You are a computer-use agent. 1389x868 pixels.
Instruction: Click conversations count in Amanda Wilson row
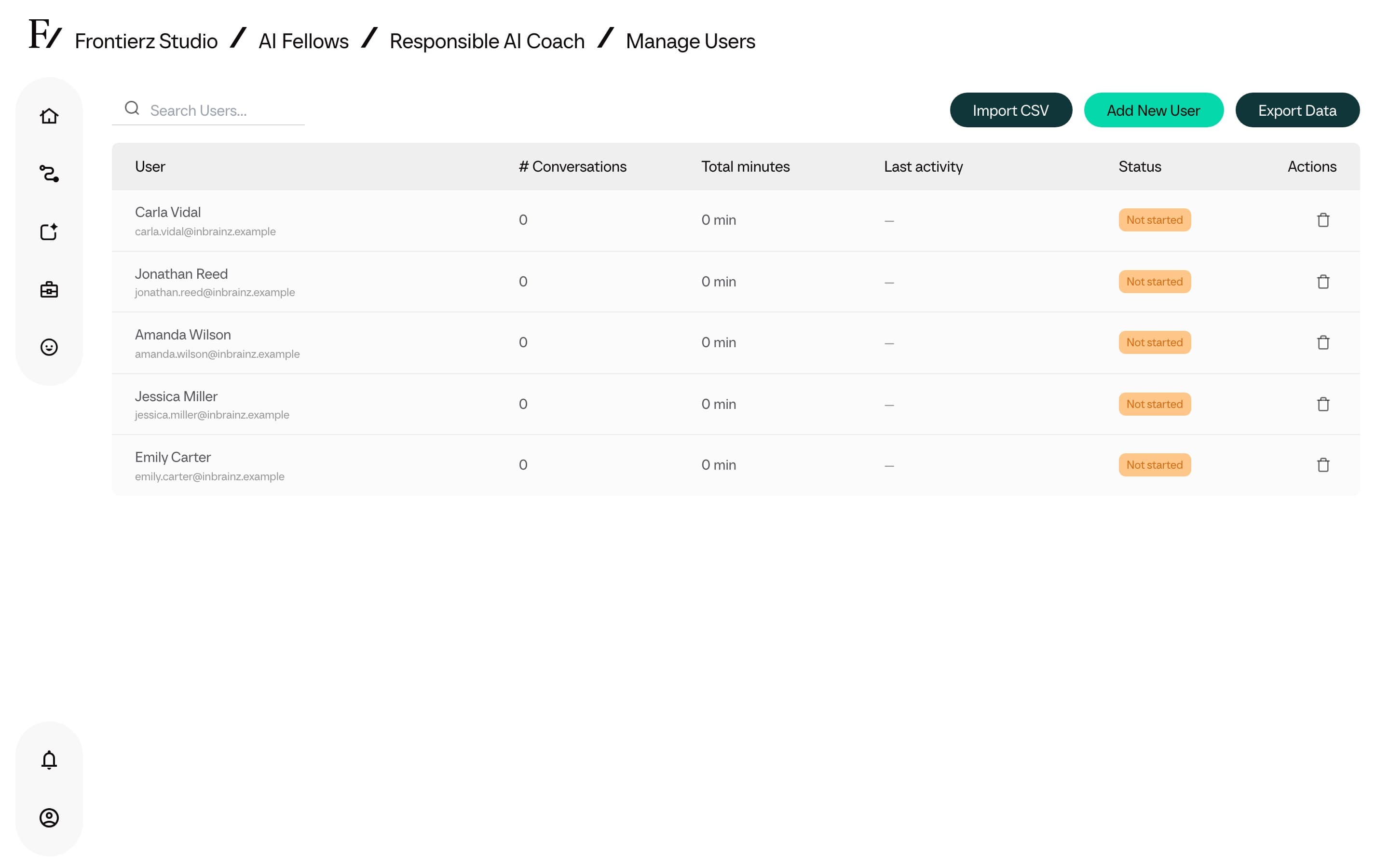point(523,342)
